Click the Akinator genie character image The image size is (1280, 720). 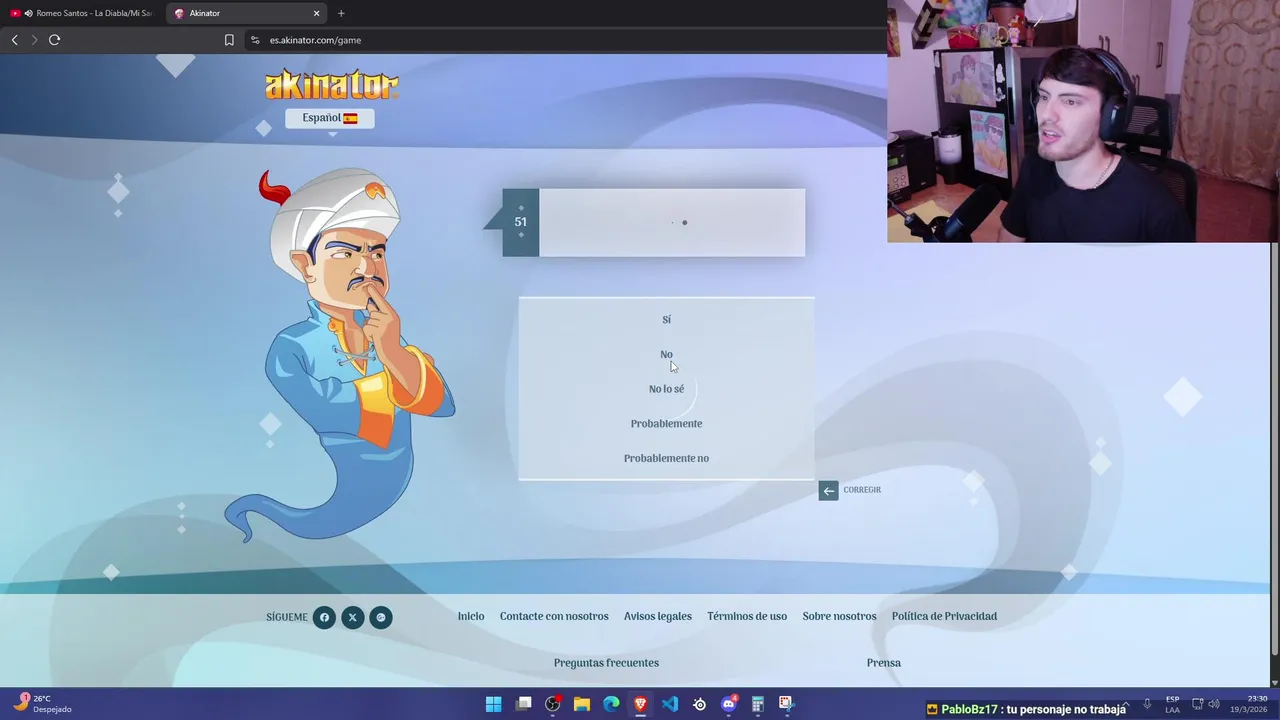pyautogui.click(x=340, y=355)
